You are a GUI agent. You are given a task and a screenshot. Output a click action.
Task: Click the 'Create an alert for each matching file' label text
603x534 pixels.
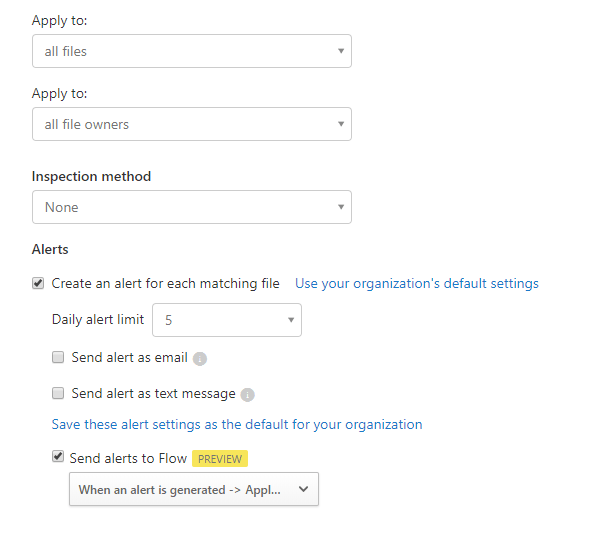165,283
